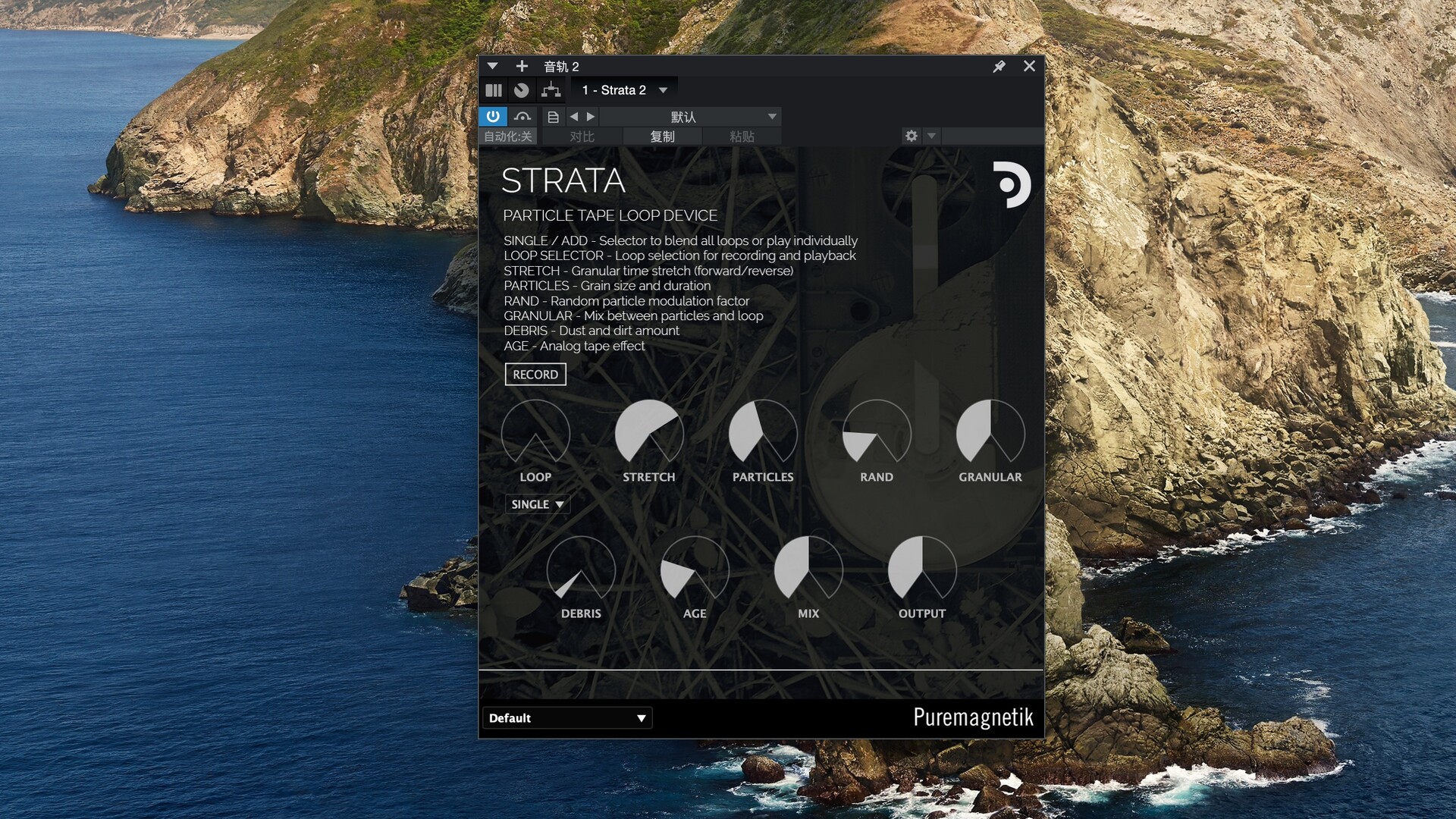The width and height of the screenshot is (1456, 819).
Task: Click the DEBRIS knob
Action: tap(581, 569)
